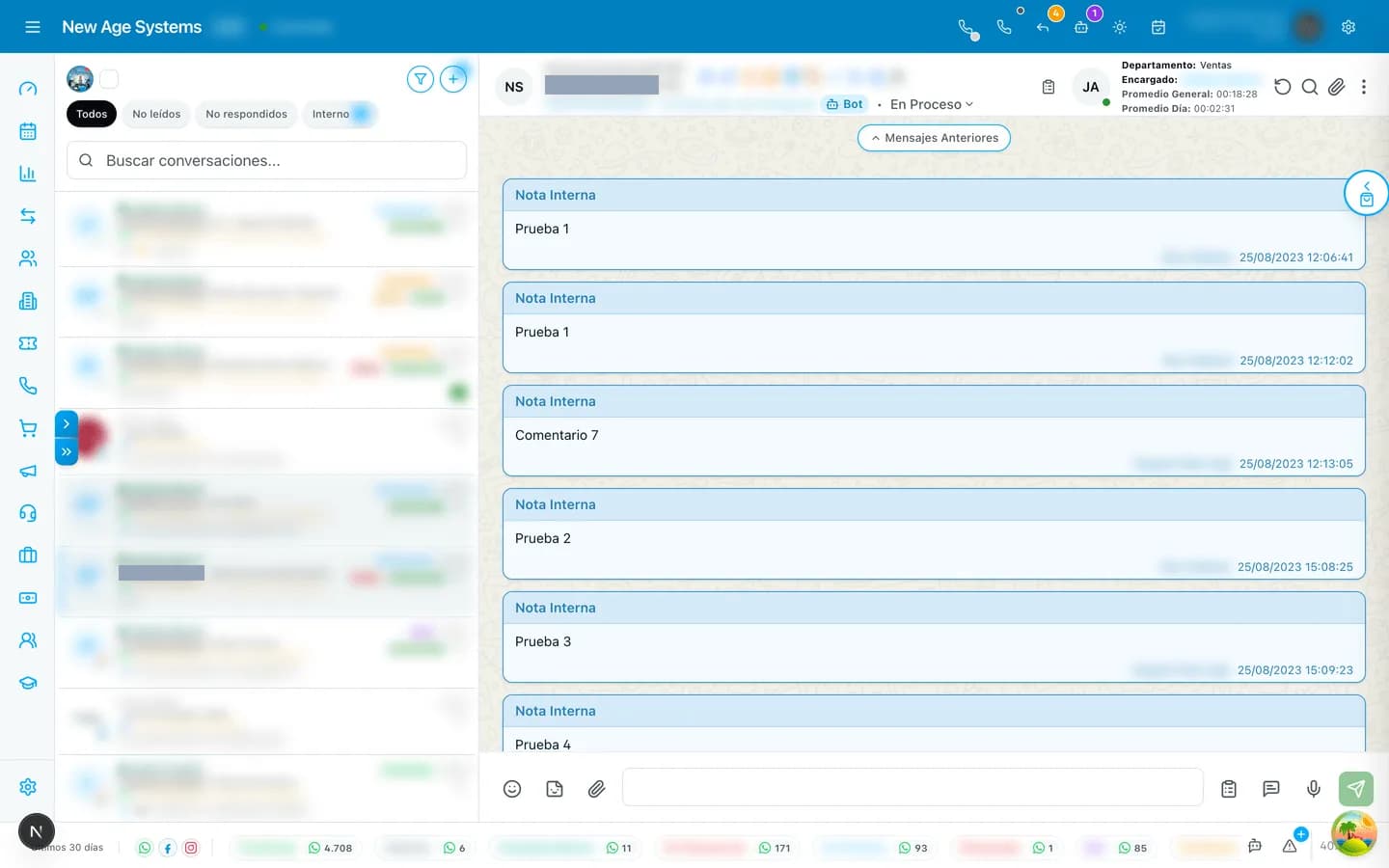
Task: Click the phone with grey status dot icon
Action: click(x=967, y=29)
